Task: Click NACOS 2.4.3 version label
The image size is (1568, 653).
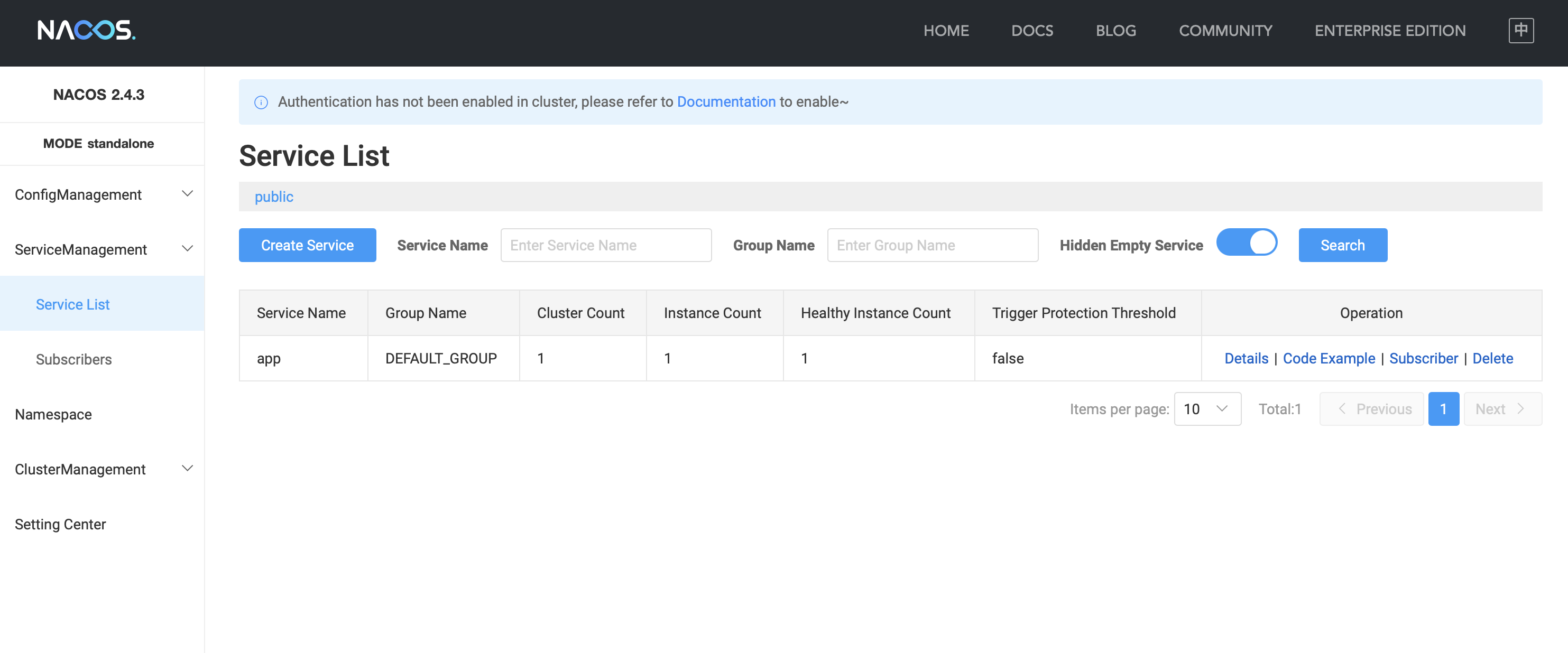Action: (99, 95)
